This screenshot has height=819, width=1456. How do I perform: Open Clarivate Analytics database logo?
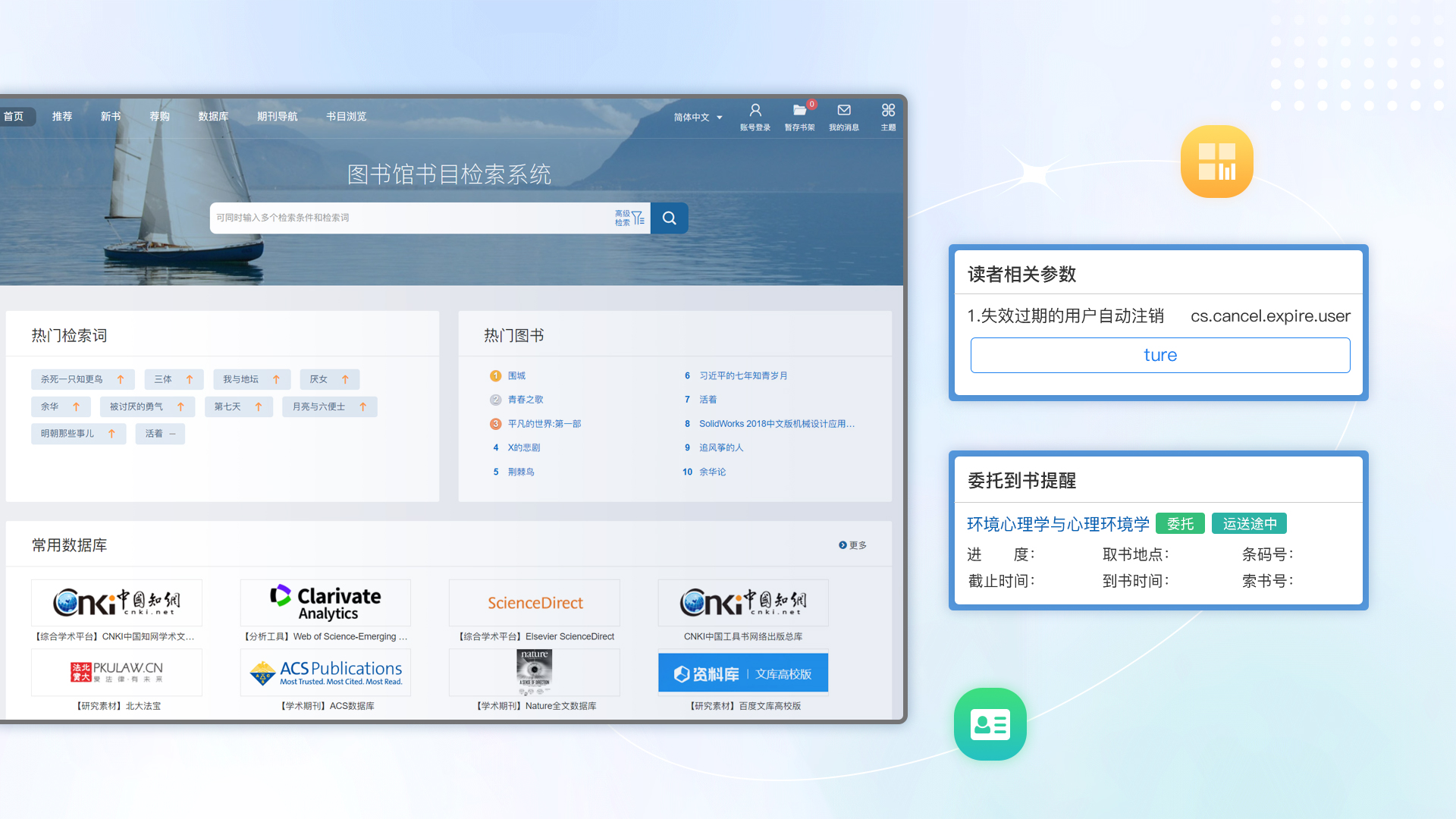click(325, 603)
